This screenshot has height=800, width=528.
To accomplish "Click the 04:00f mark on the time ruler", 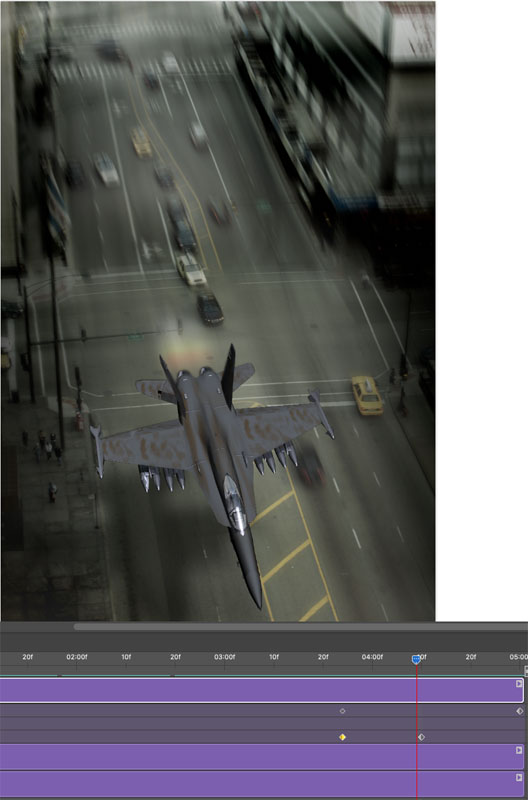I will coord(372,657).
